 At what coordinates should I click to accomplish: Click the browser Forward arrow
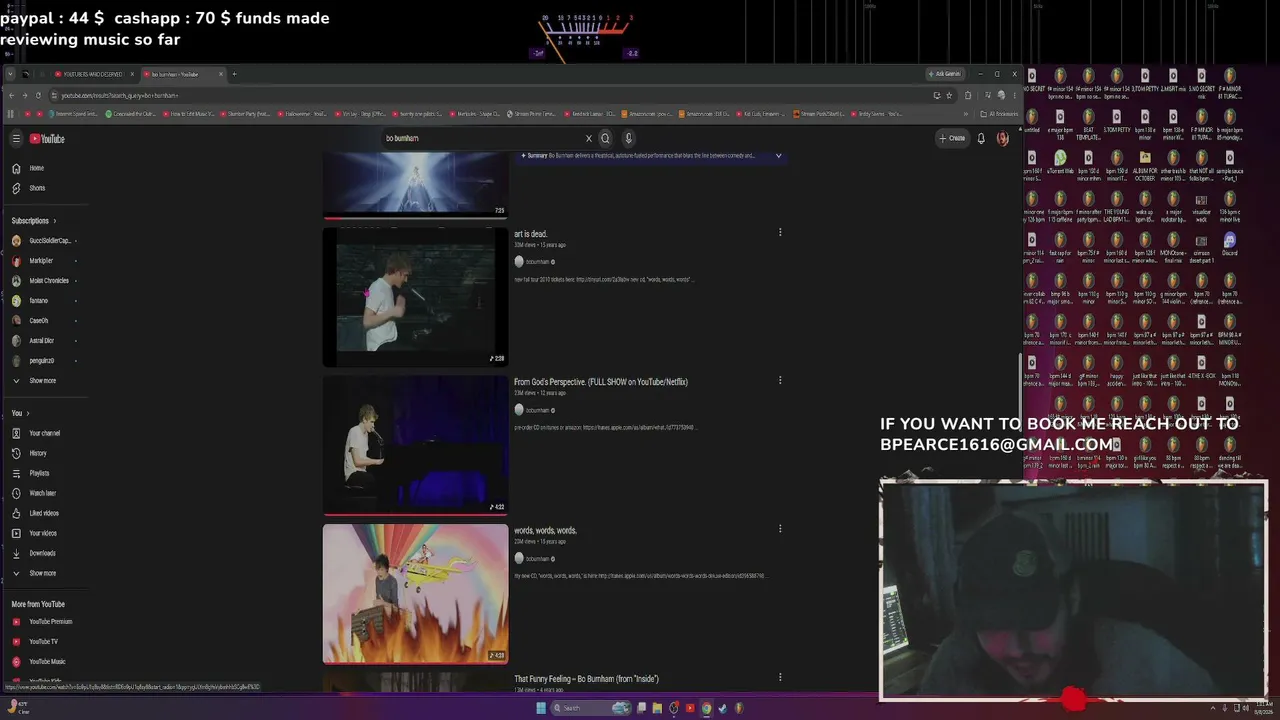tap(25, 96)
